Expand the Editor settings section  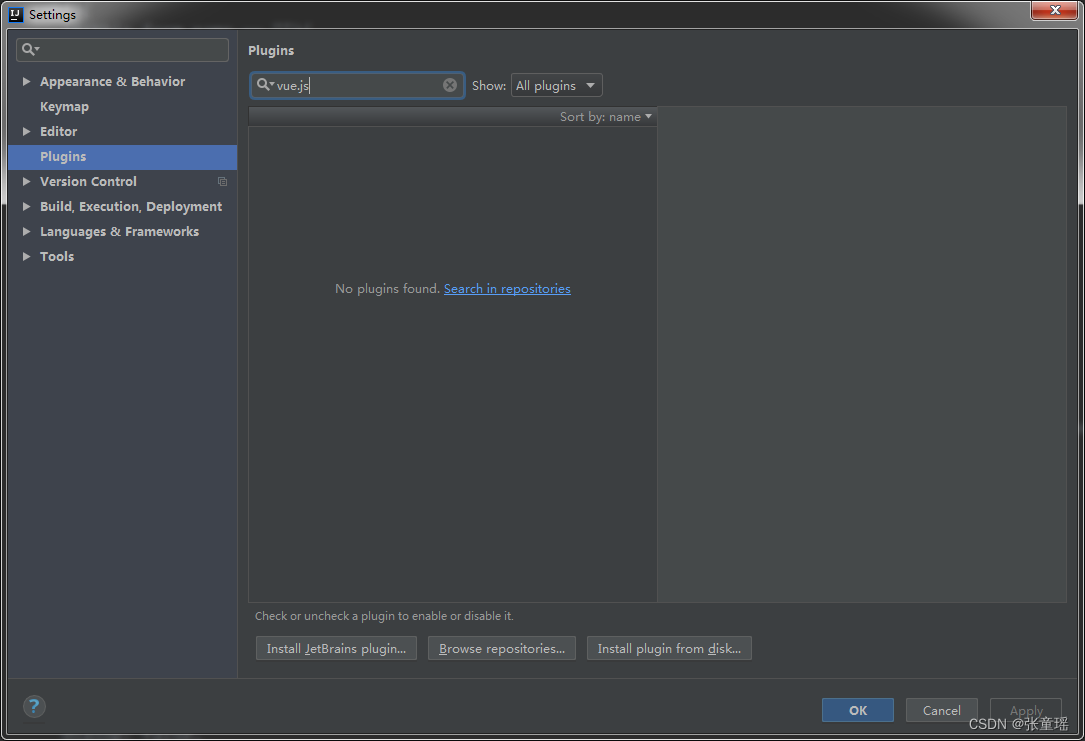click(x=27, y=132)
